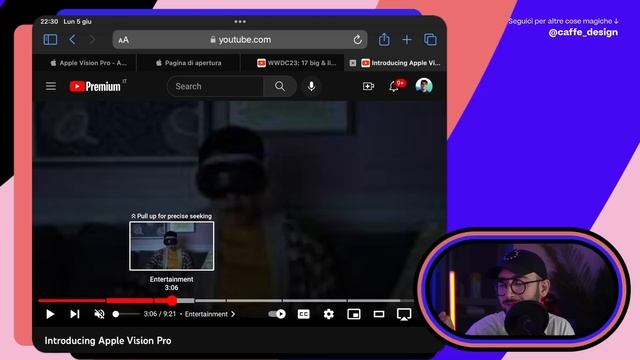Close the Introducing Apple Vision tab

(x=353, y=63)
